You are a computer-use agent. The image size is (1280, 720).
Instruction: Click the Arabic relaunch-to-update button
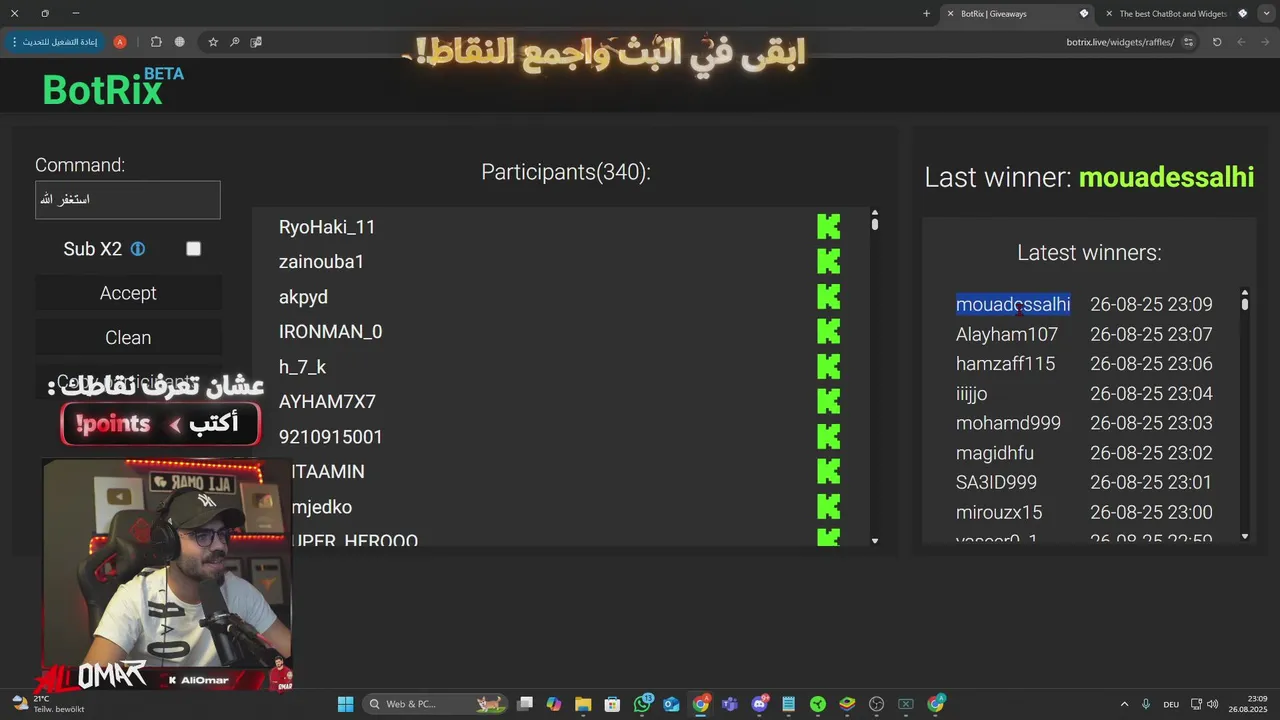(x=55, y=42)
